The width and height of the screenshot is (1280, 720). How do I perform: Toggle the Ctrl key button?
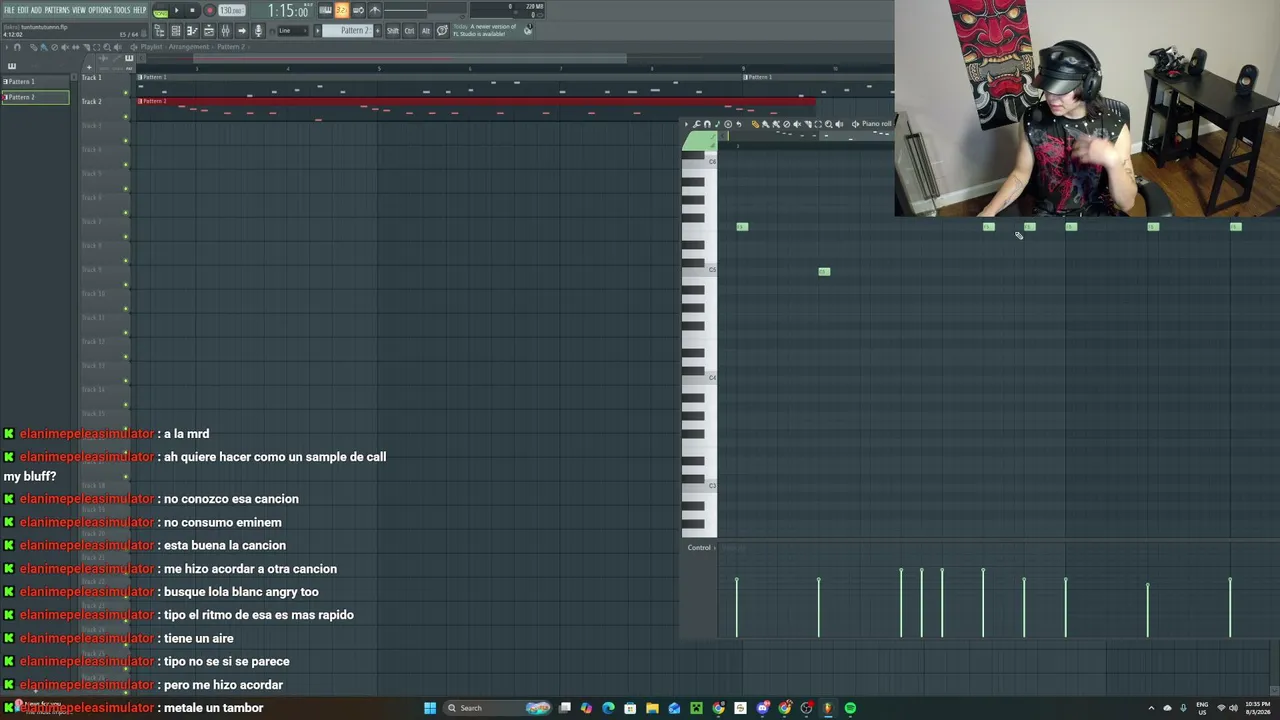click(409, 31)
